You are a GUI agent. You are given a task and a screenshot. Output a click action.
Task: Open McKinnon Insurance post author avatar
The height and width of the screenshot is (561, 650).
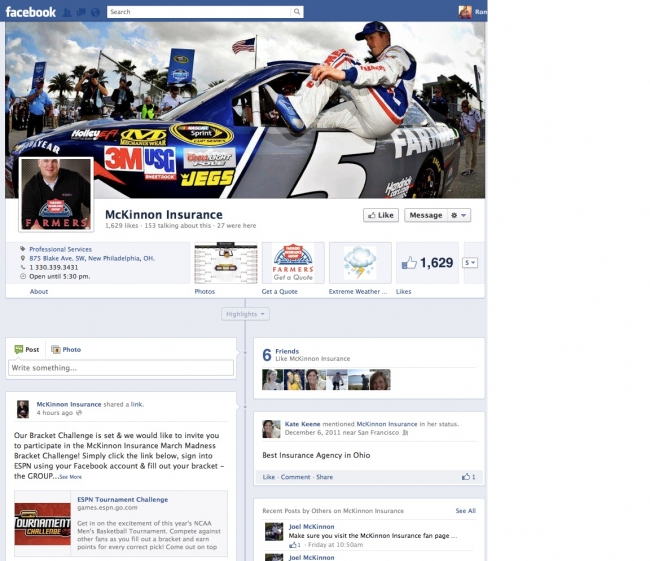23,409
